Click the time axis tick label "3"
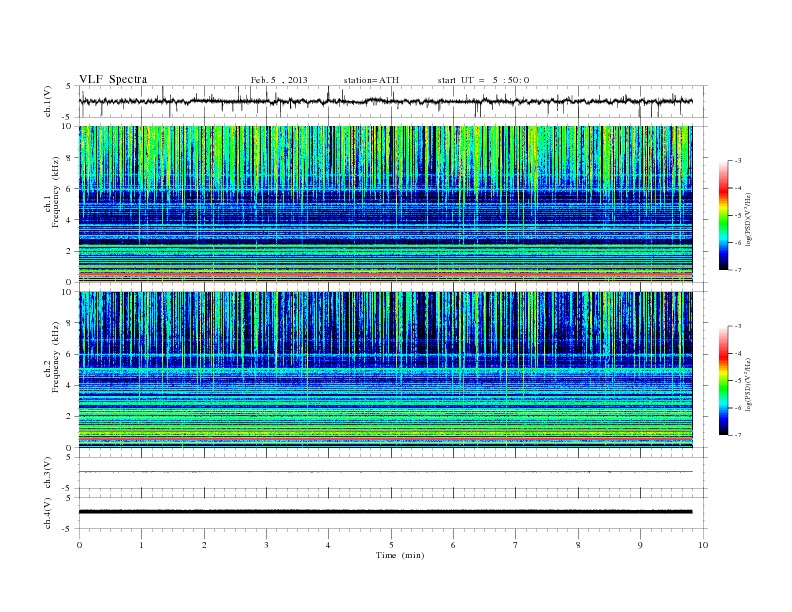This screenshot has height=612, width=792. pos(266,545)
